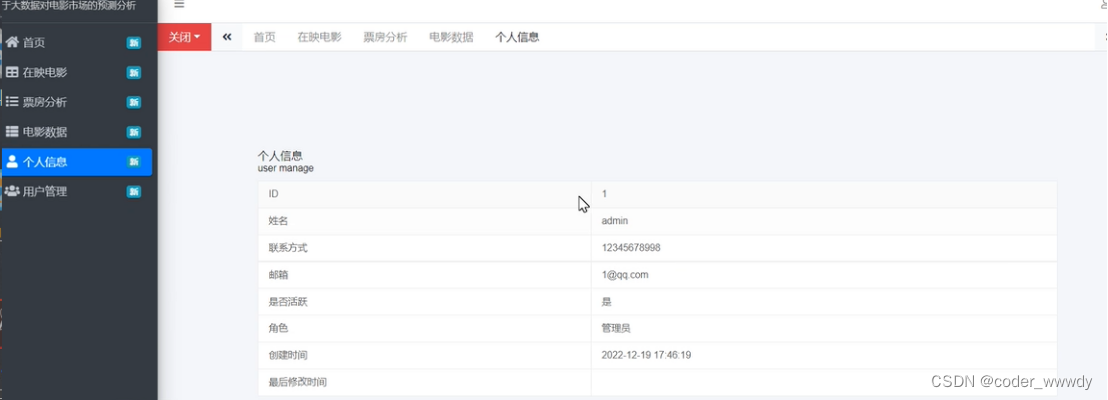Click the phone value 12345678998
Viewport: 1108px width, 400px height.
coord(631,247)
